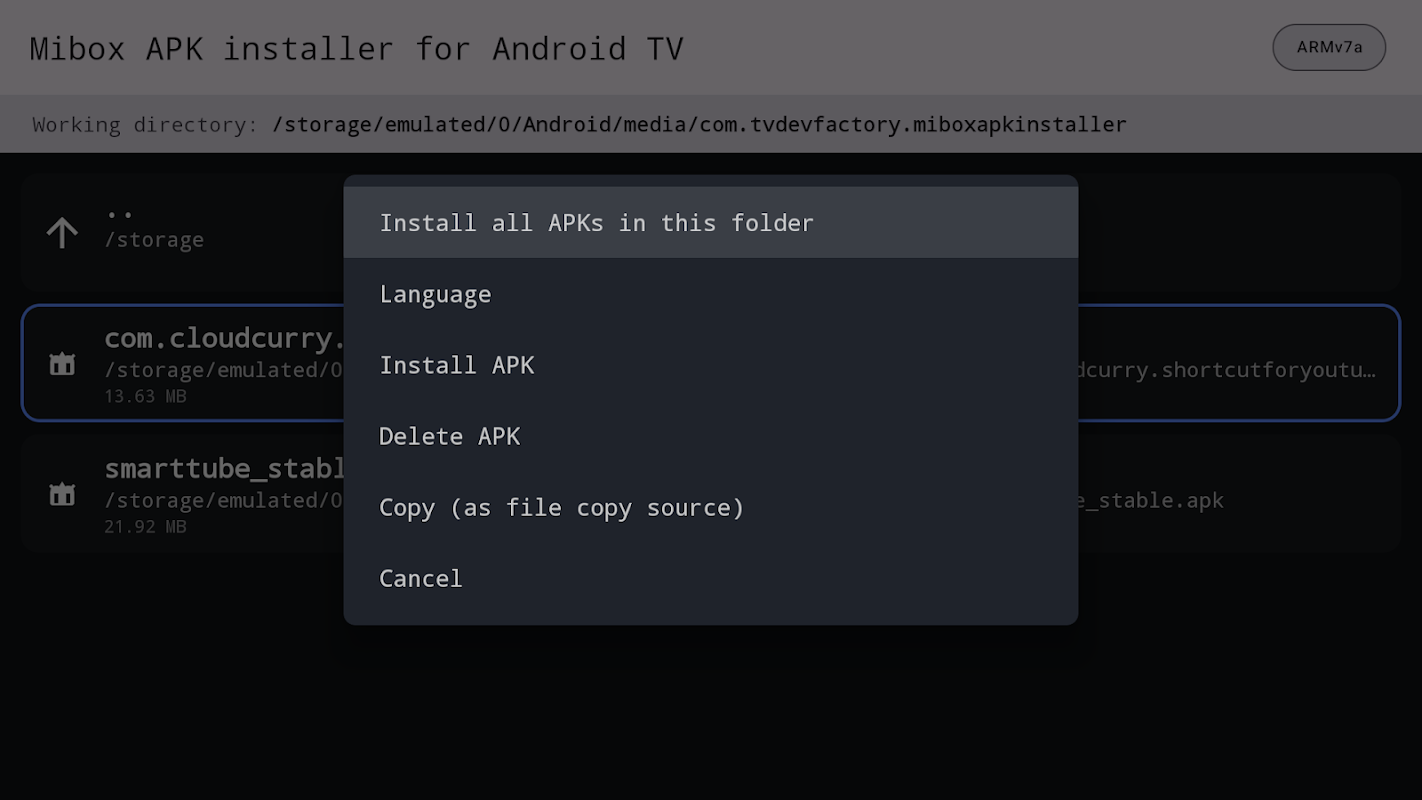
Task: Select the com.cloudcurry APK file name
Action: coord(224,338)
